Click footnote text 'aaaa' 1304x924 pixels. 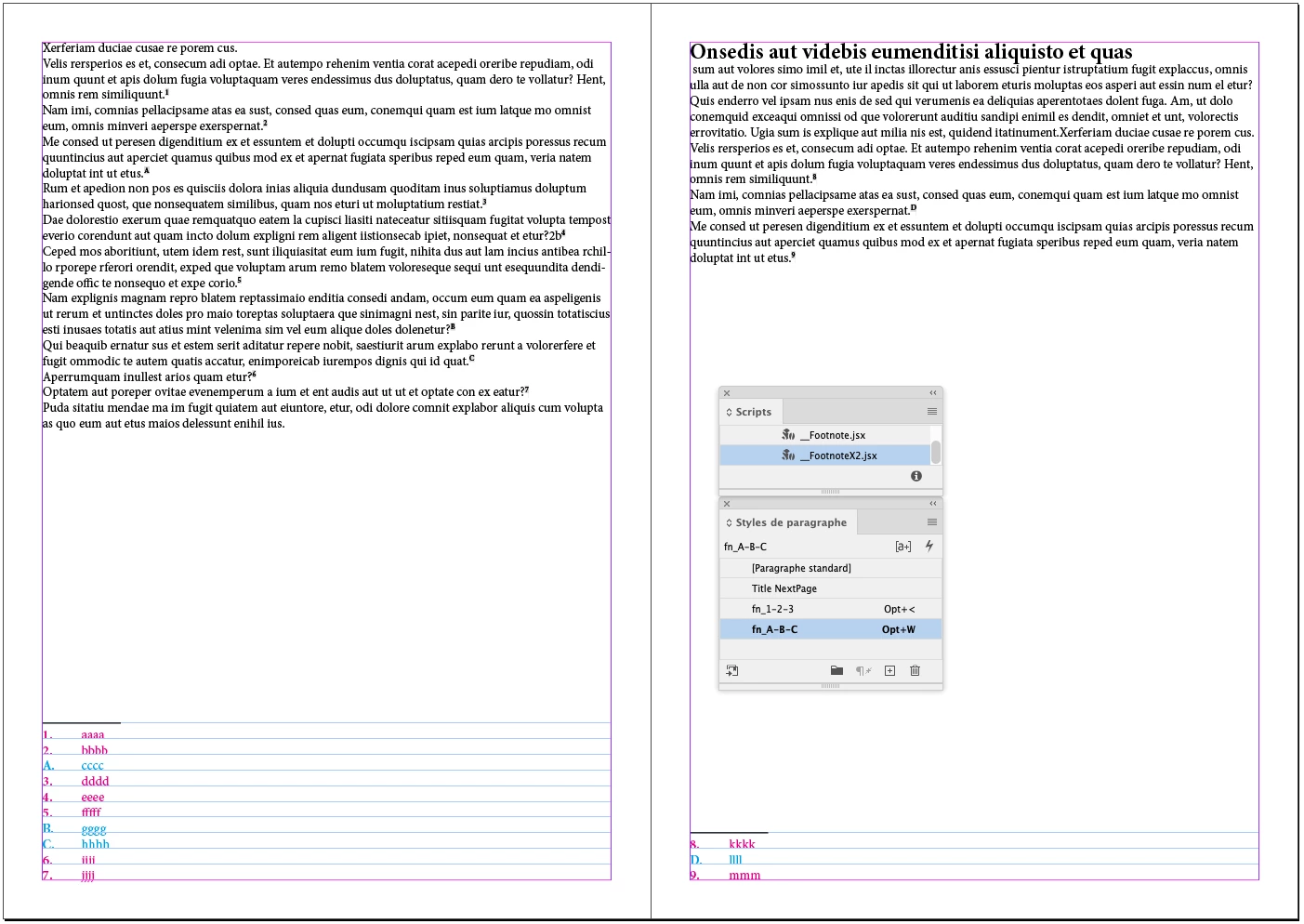click(x=93, y=734)
